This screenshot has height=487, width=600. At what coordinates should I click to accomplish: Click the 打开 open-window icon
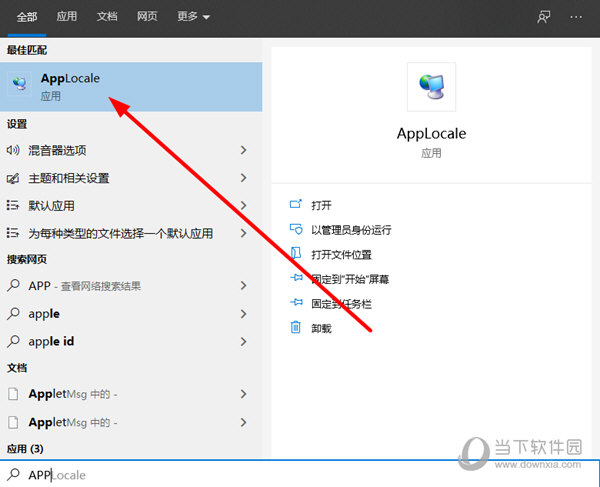(x=296, y=204)
